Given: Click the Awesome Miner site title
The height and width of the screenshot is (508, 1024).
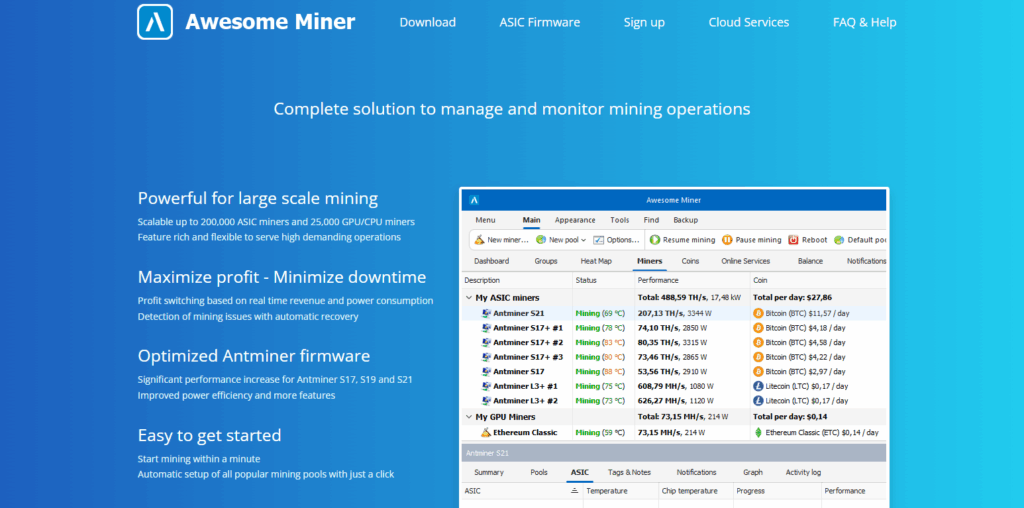Looking at the screenshot, I should pyautogui.click(x=270, y=22).
